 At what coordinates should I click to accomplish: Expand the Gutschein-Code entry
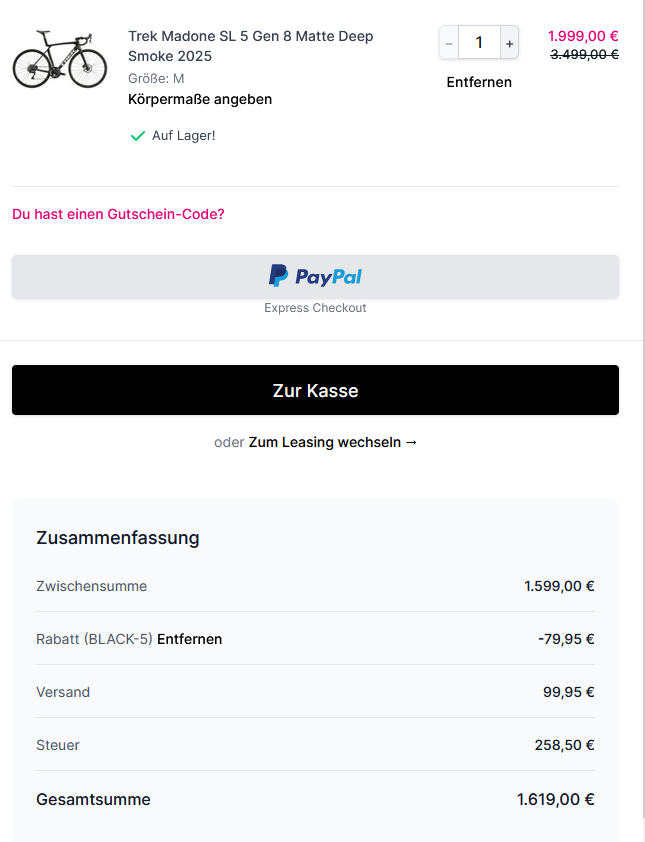[118, 214]
